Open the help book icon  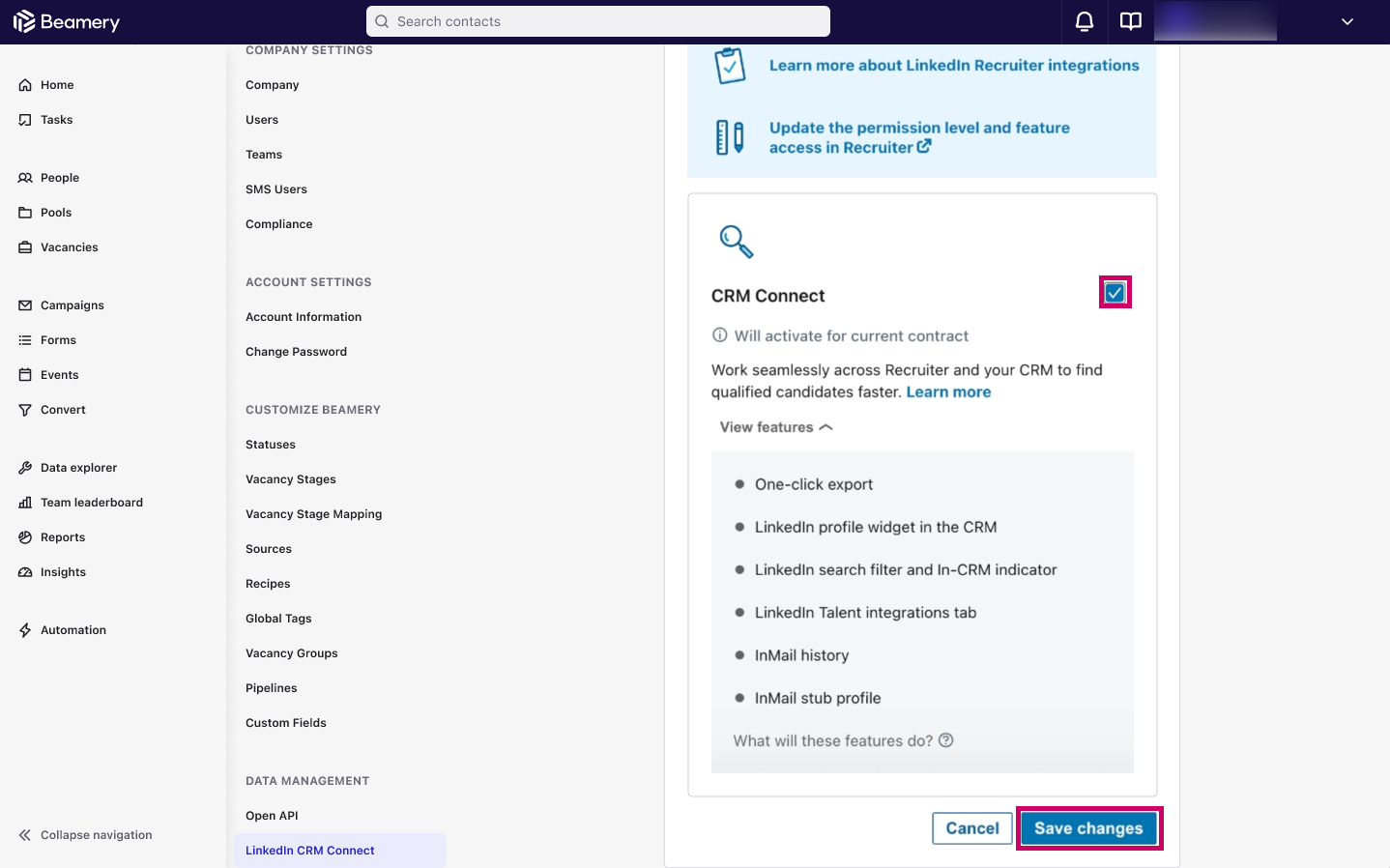click(x=1131, y=21)
